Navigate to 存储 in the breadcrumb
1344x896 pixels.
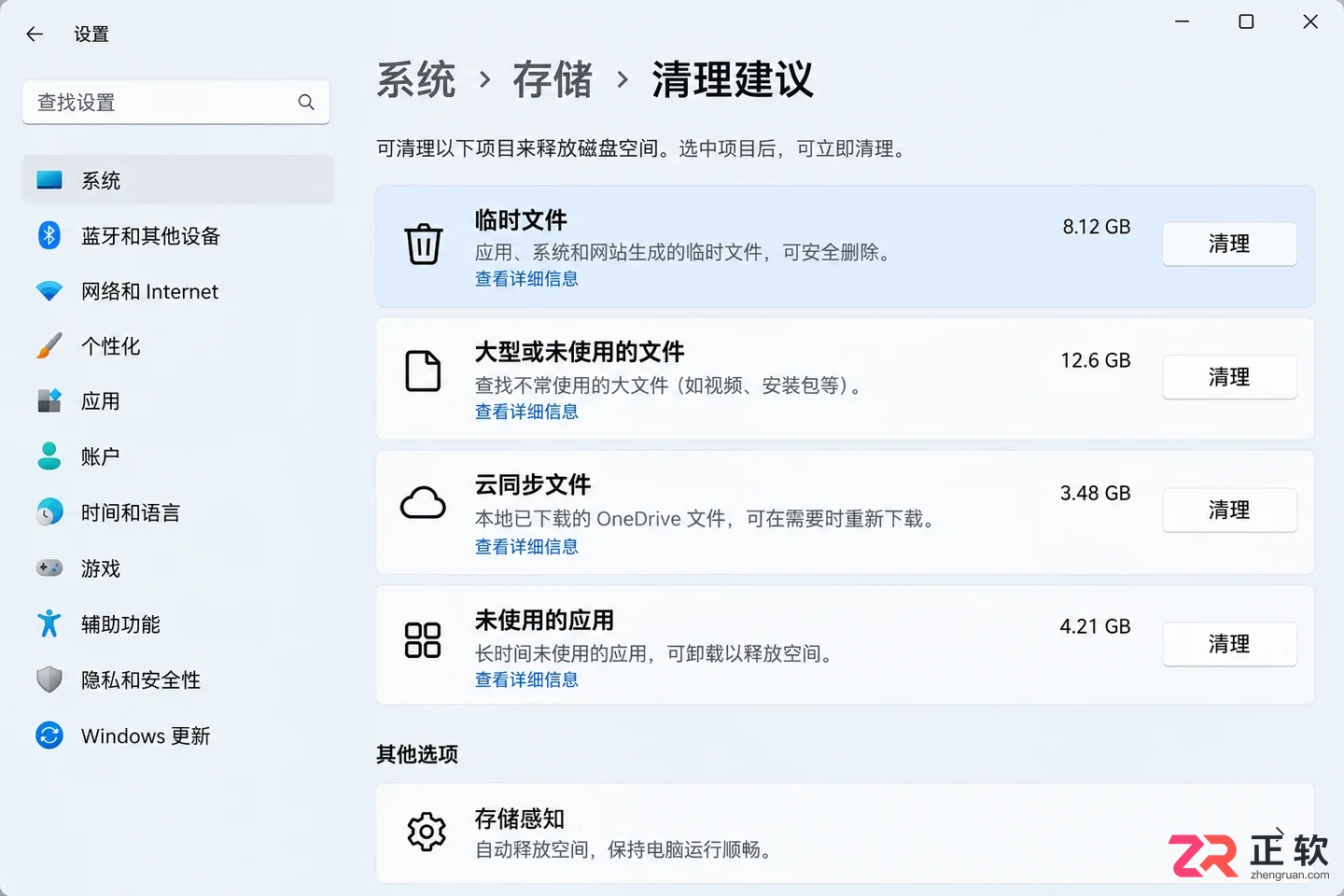pos(553,79)
